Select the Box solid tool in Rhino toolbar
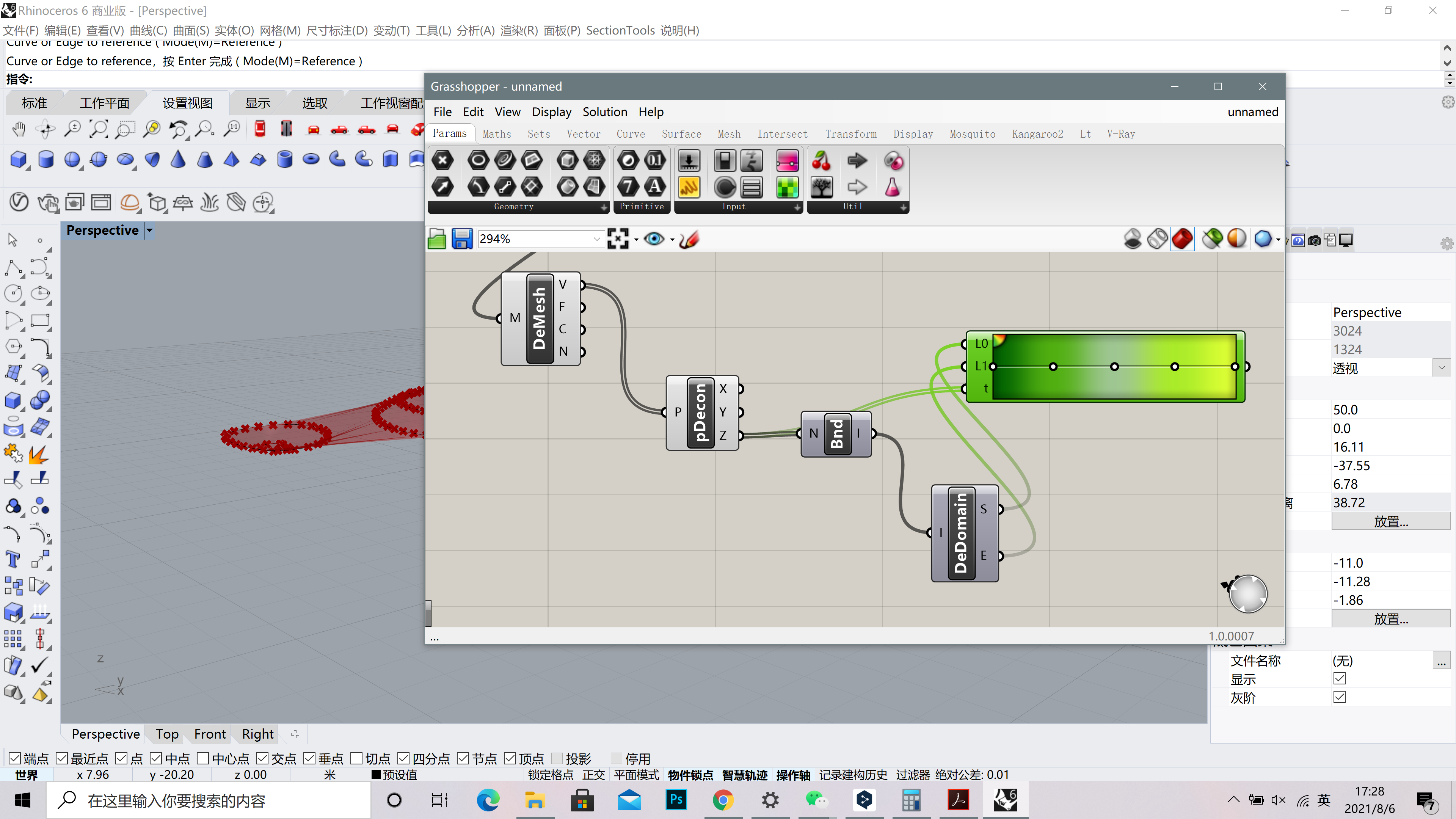 19,159
